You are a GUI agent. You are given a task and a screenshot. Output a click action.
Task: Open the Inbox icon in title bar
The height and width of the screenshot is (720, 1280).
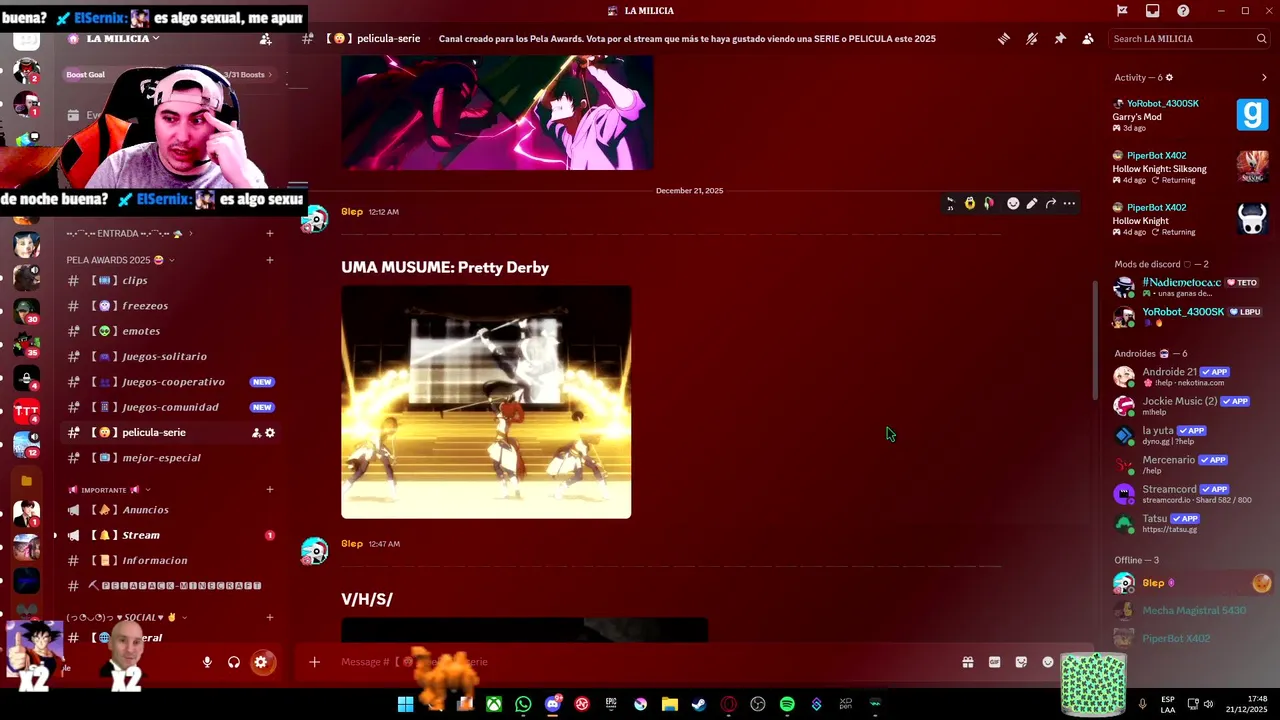[1153, 11]
